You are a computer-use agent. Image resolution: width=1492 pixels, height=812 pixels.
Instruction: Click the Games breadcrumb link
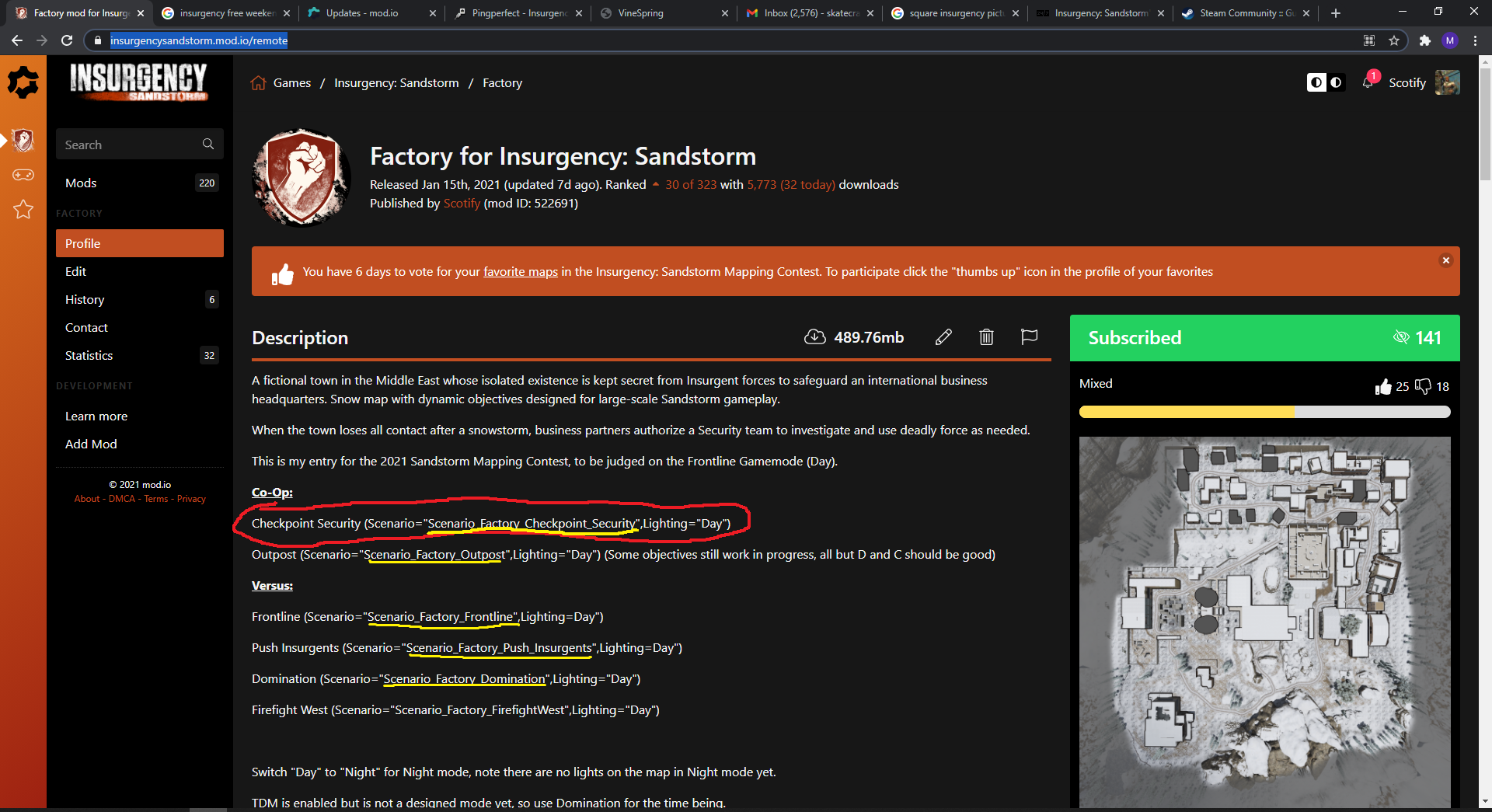292,83
